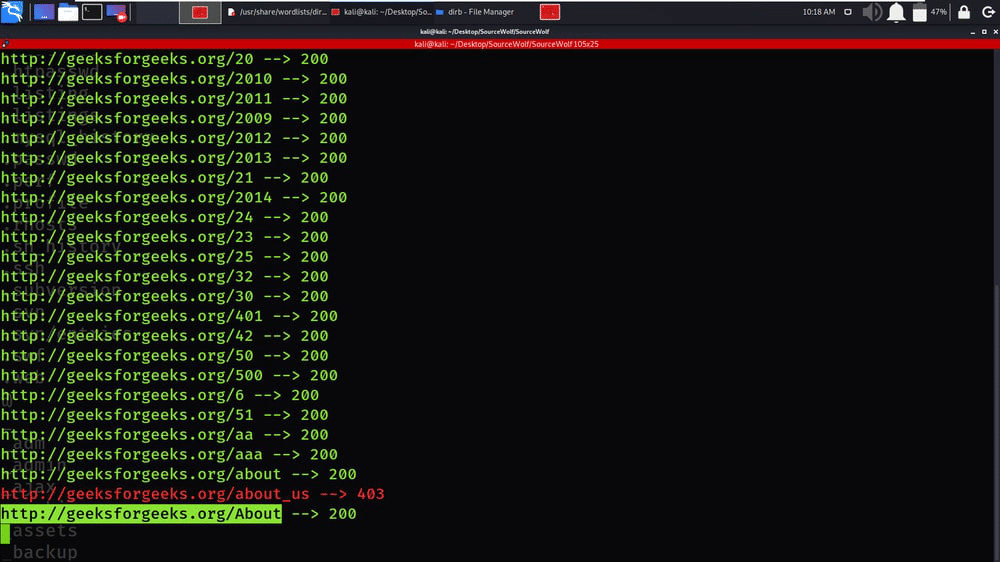Viewport: 1000px width, 562px height.
Task: Click the battery 47% indicator
Action: [x=929, y=11]
